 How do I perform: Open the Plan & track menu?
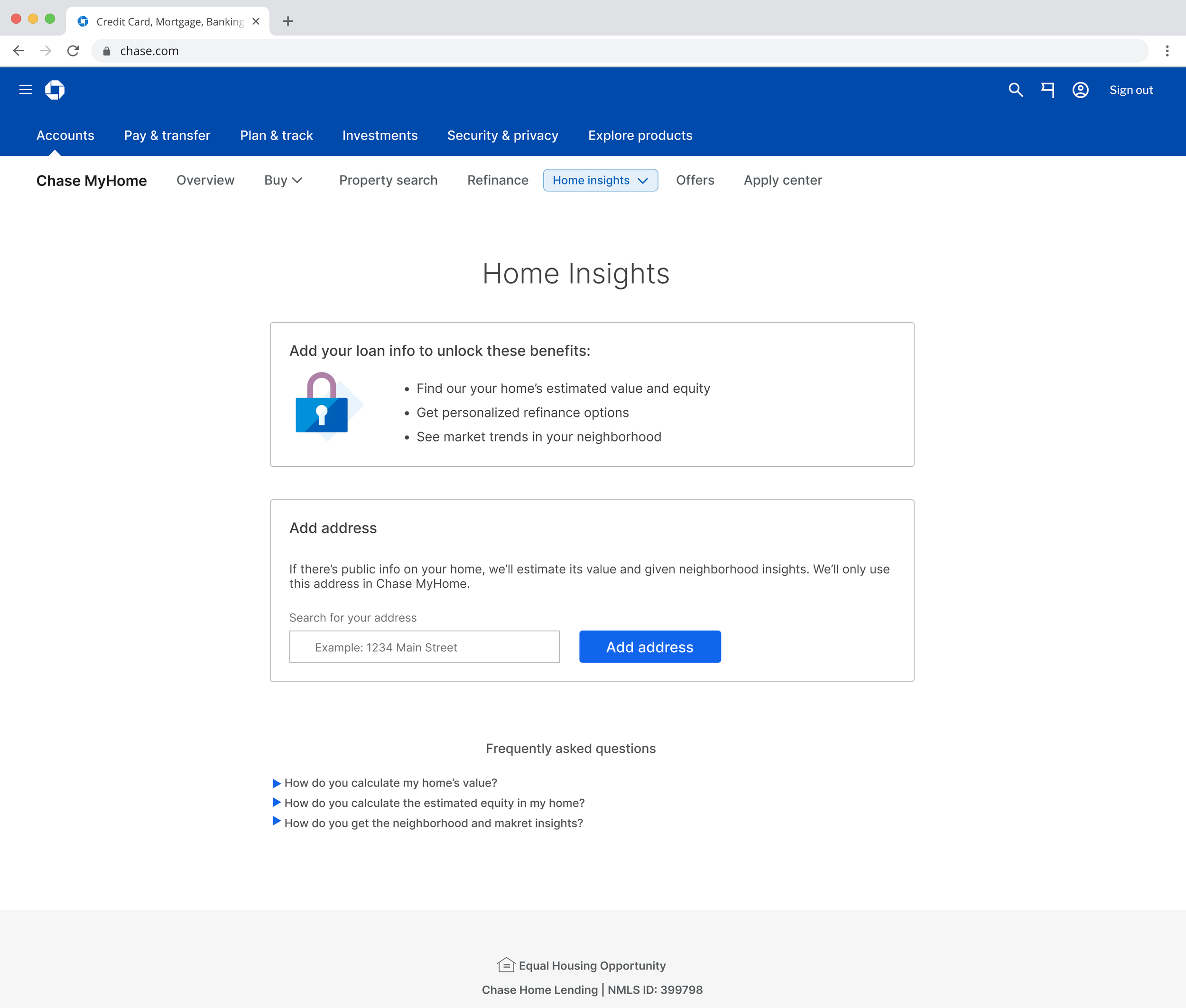(277, 136)
